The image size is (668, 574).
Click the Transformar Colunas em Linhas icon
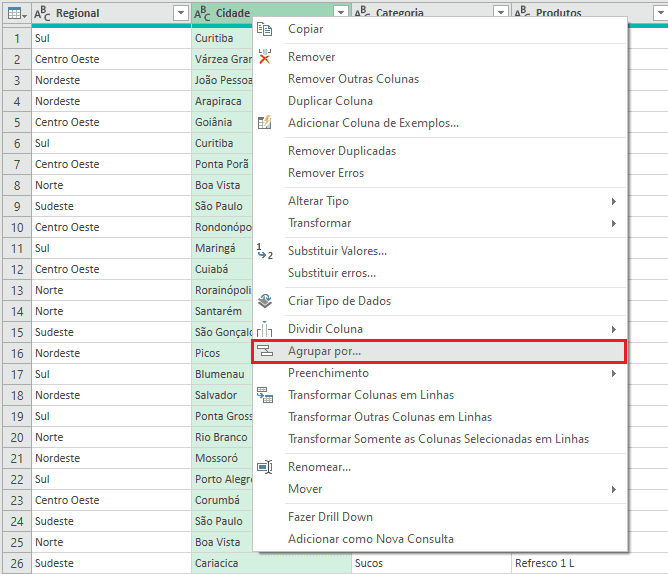(265, 395)
